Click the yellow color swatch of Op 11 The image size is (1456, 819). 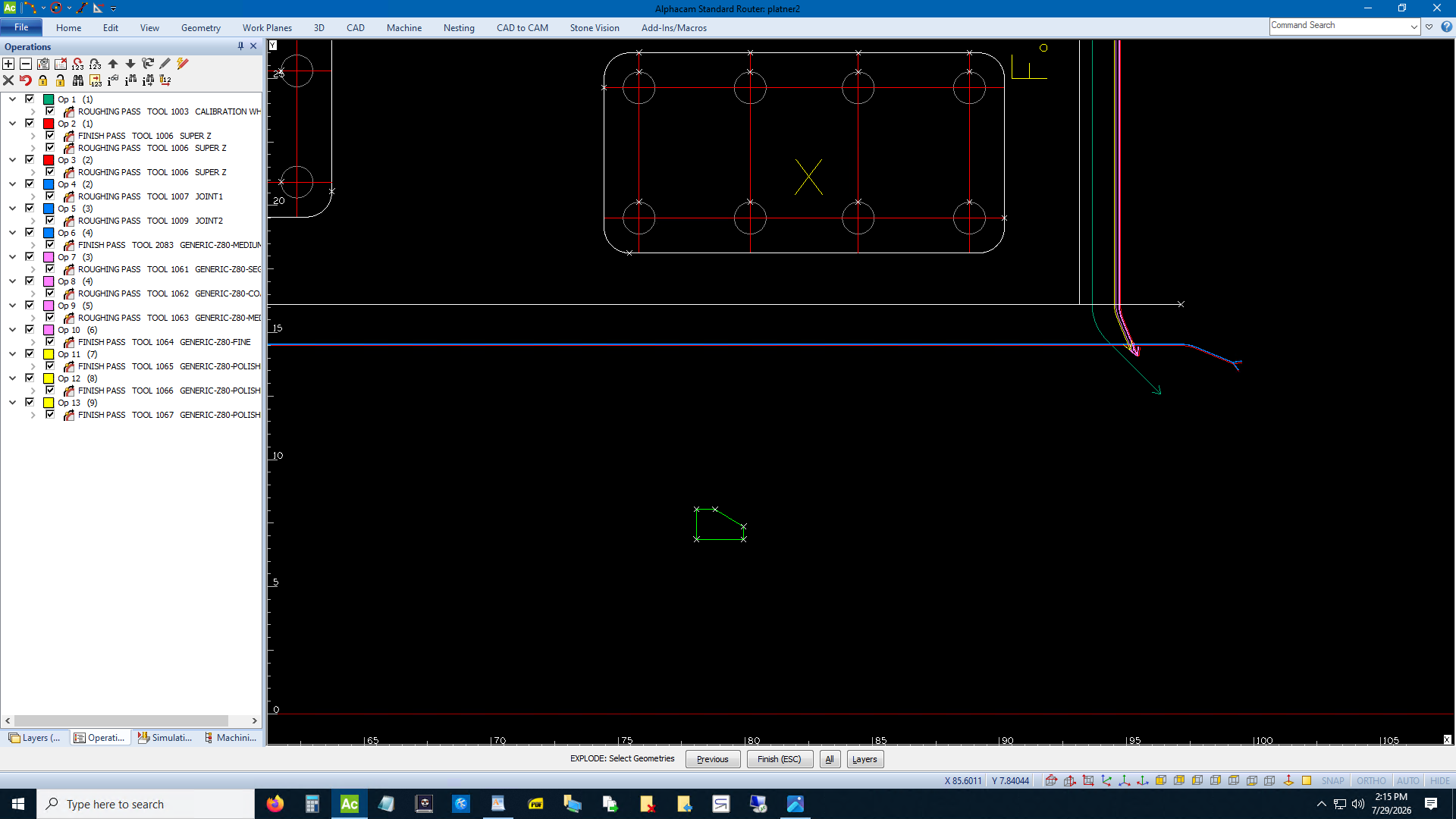49,354
